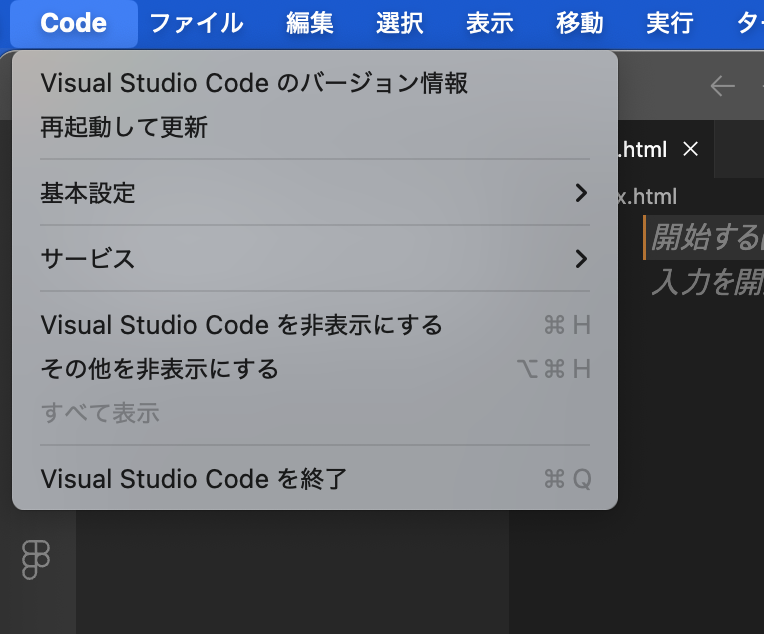Open the ファイル menu
Image resolution: width=764 pixels, height=634 pixels.
196,23
